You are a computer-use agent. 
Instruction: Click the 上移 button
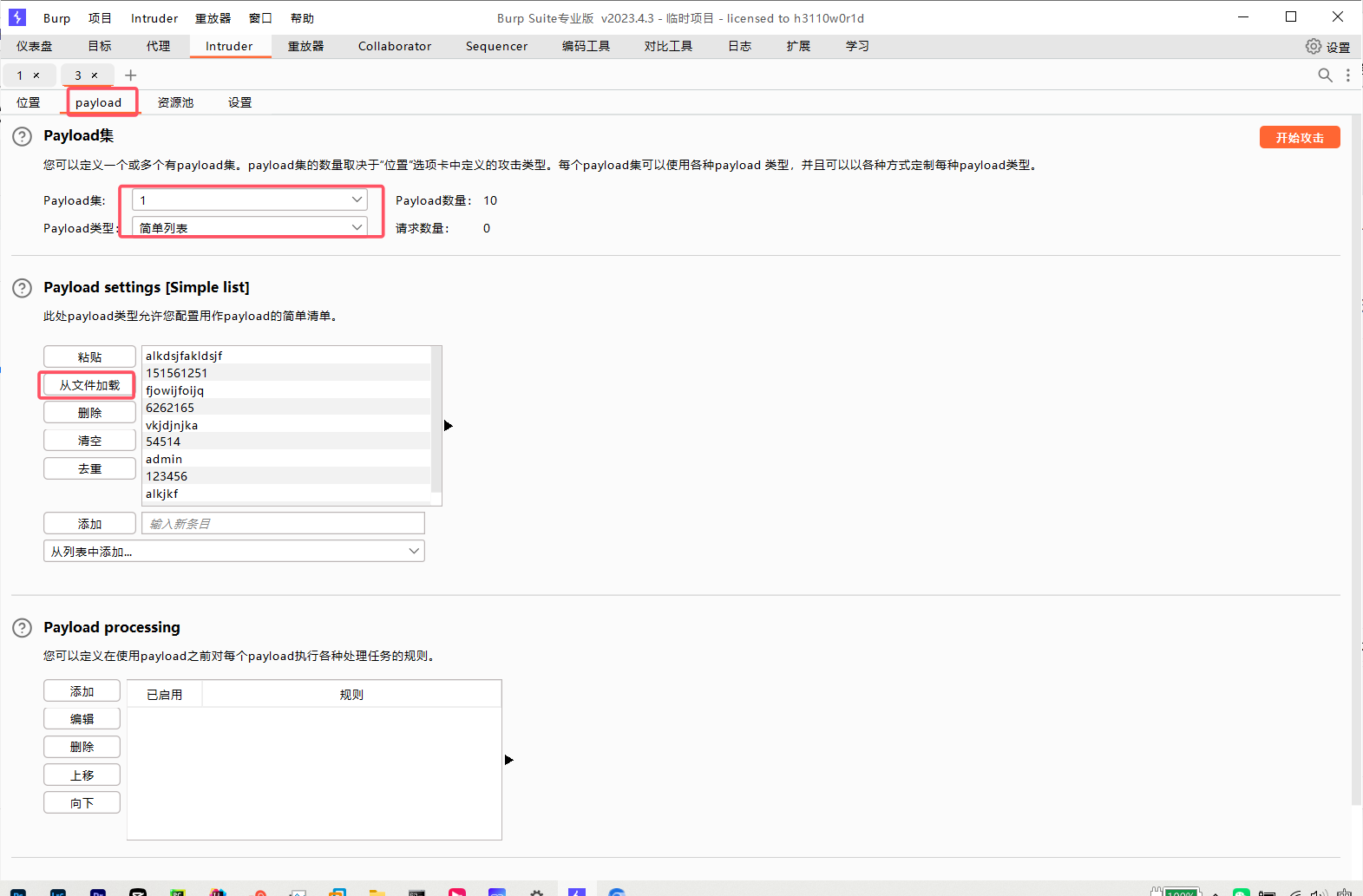[82, 775]
